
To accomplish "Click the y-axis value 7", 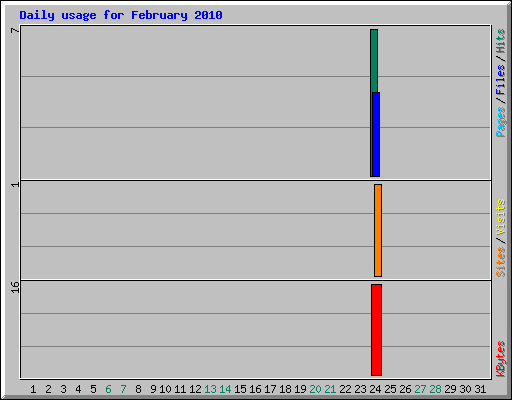I will point(15,31).
